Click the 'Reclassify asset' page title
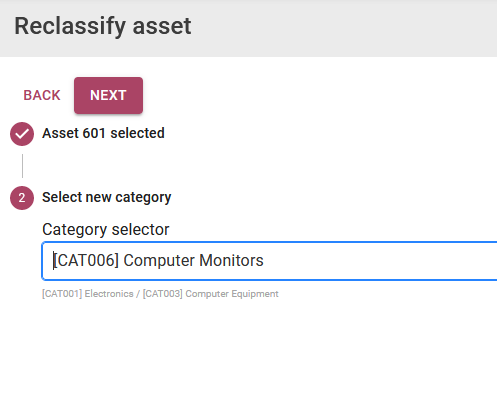Image resolution: width=497 pixels, height=395 pixels. [x=103, y=26]
